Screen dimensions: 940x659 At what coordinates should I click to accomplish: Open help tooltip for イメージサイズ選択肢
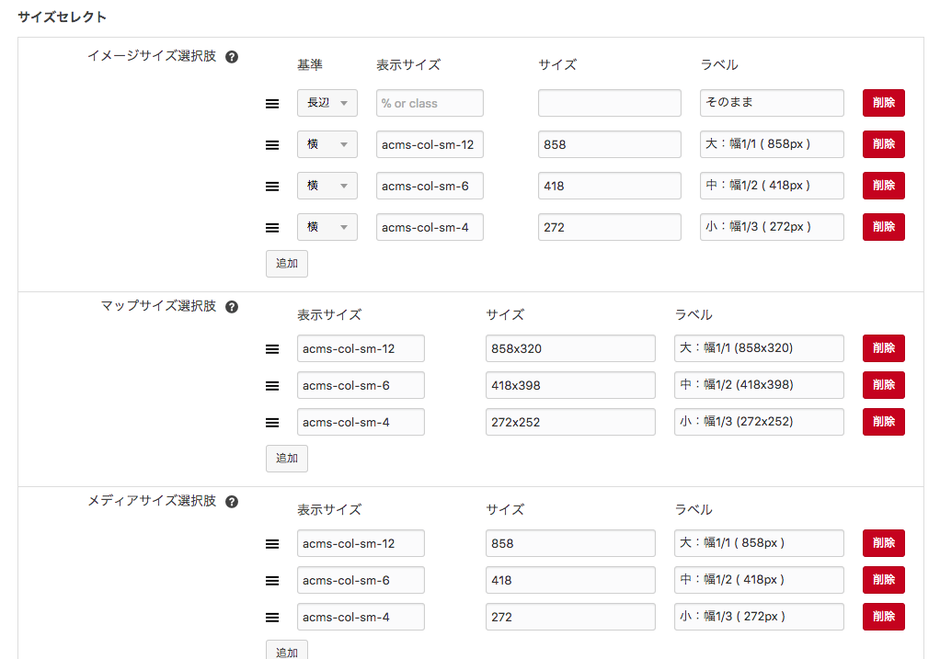[232, 57]
